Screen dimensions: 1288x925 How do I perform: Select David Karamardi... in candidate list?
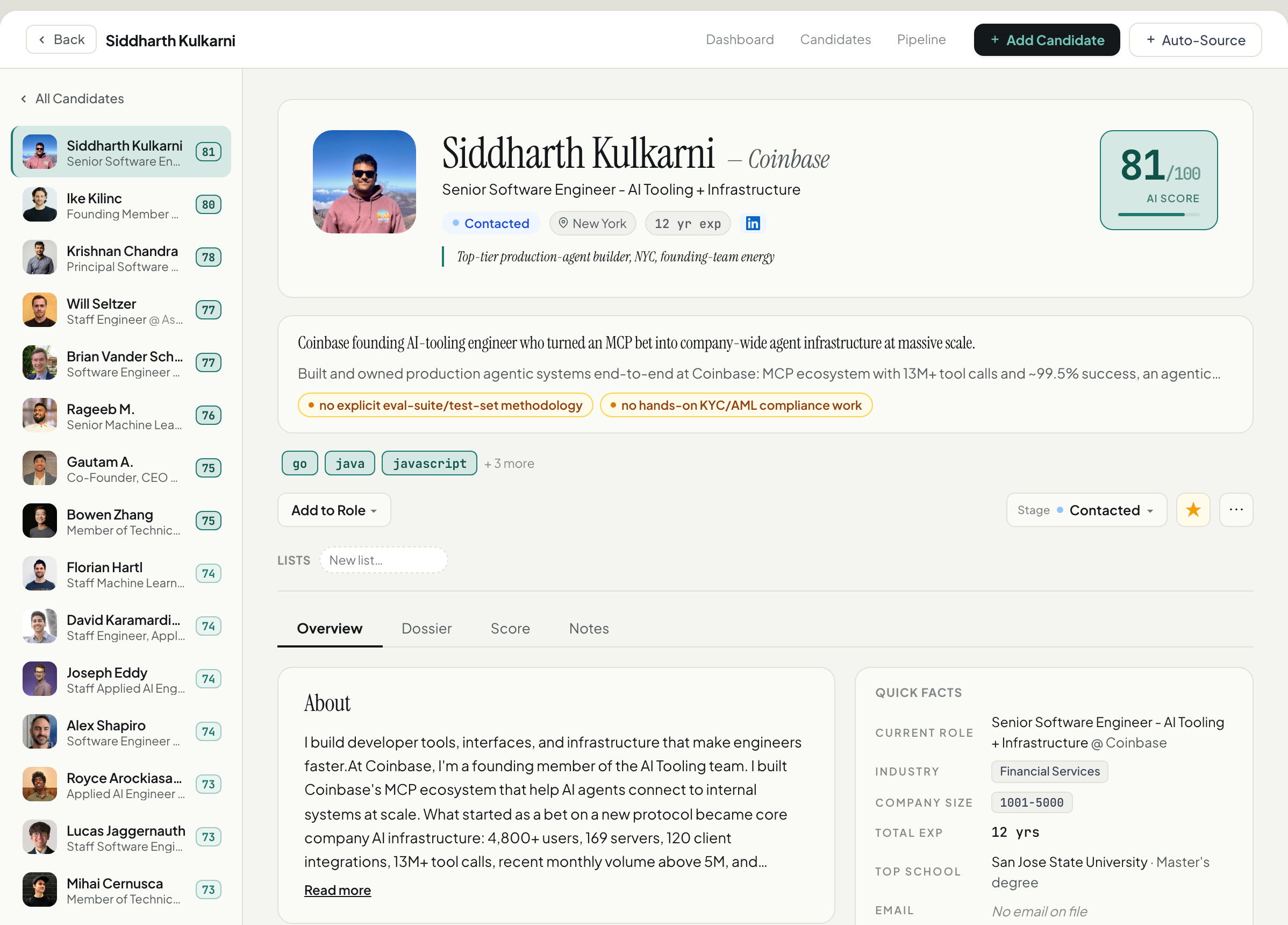click(121, 627)
